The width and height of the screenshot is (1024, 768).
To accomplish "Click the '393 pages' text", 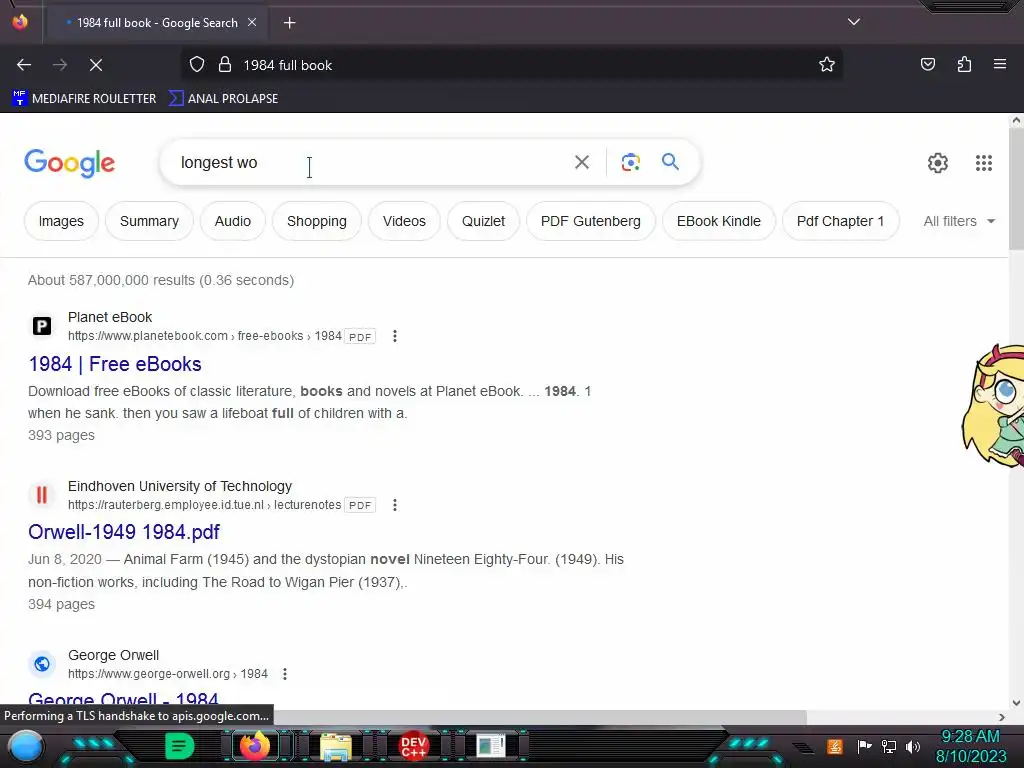I will click(x=61, y=436).
